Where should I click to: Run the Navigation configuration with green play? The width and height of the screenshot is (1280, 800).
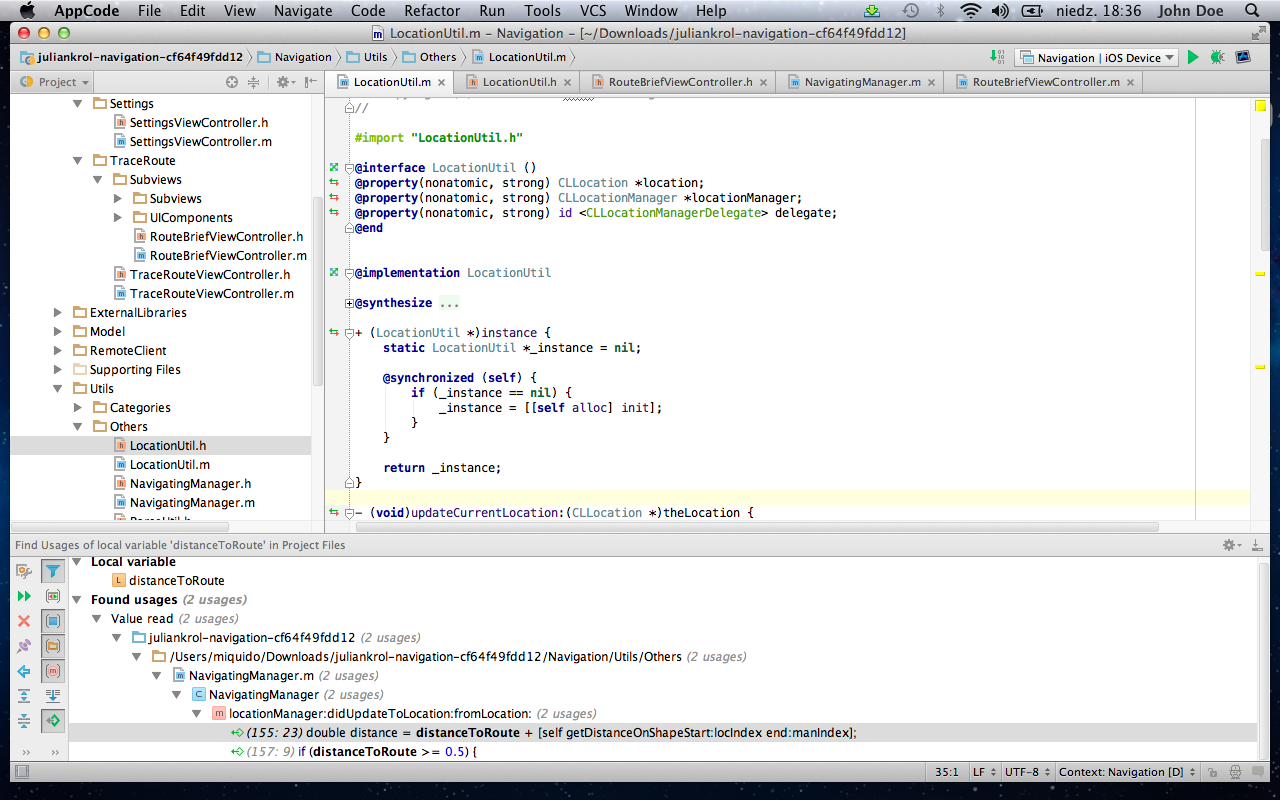[x=1193, y=58]
